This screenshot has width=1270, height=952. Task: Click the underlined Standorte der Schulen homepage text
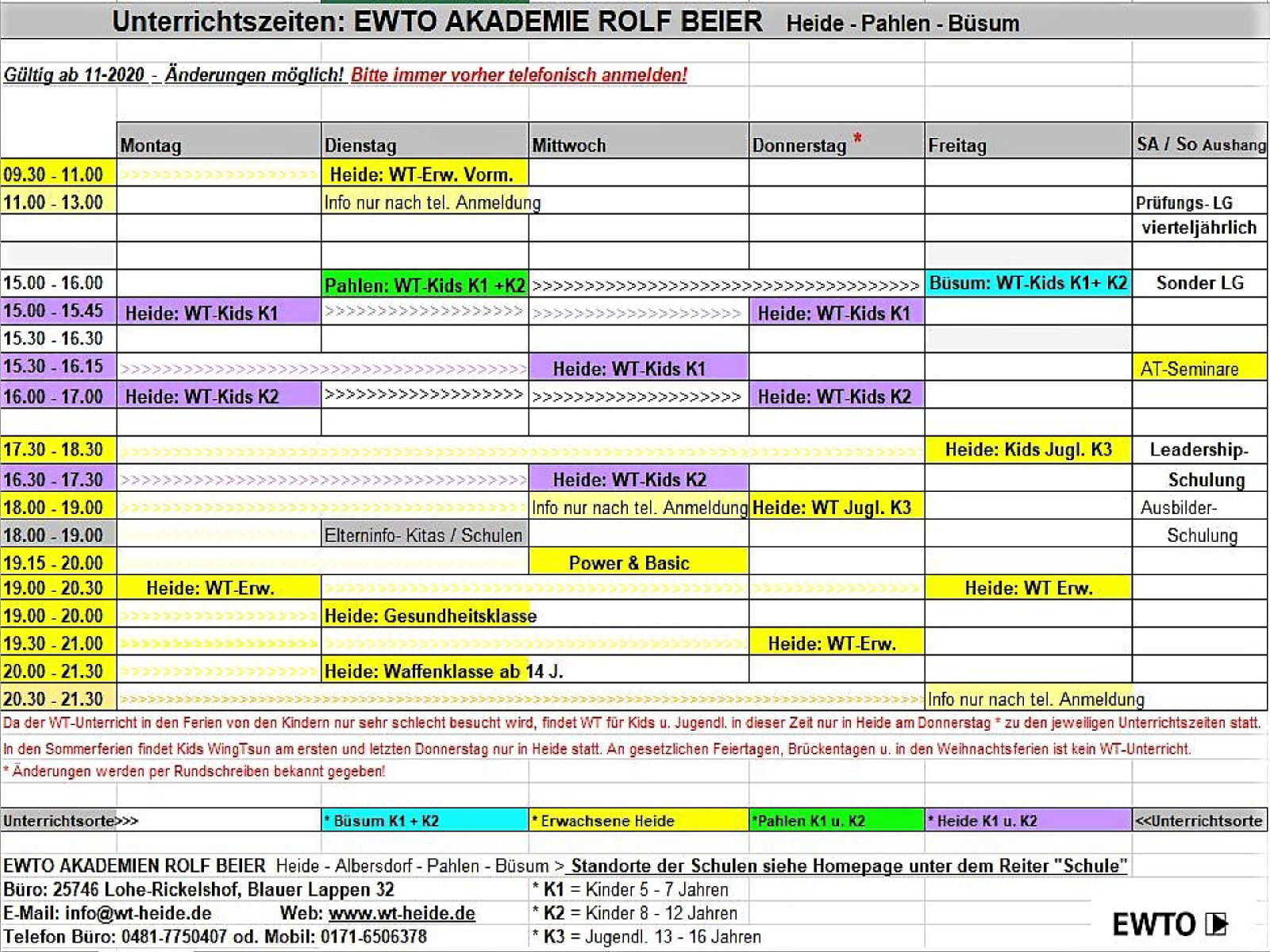pos(848,866)
